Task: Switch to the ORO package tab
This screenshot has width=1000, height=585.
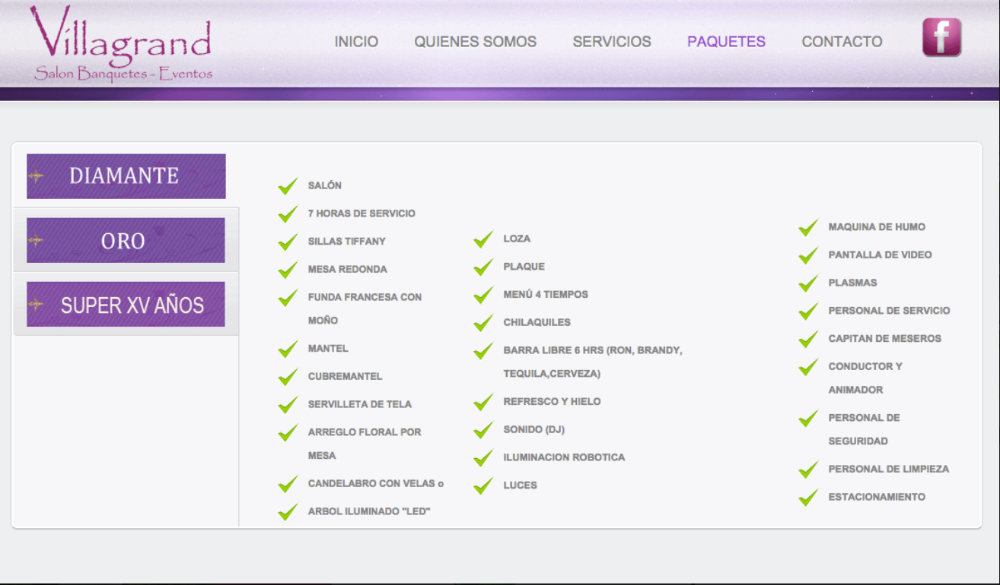Action: (x=126, y=241)
